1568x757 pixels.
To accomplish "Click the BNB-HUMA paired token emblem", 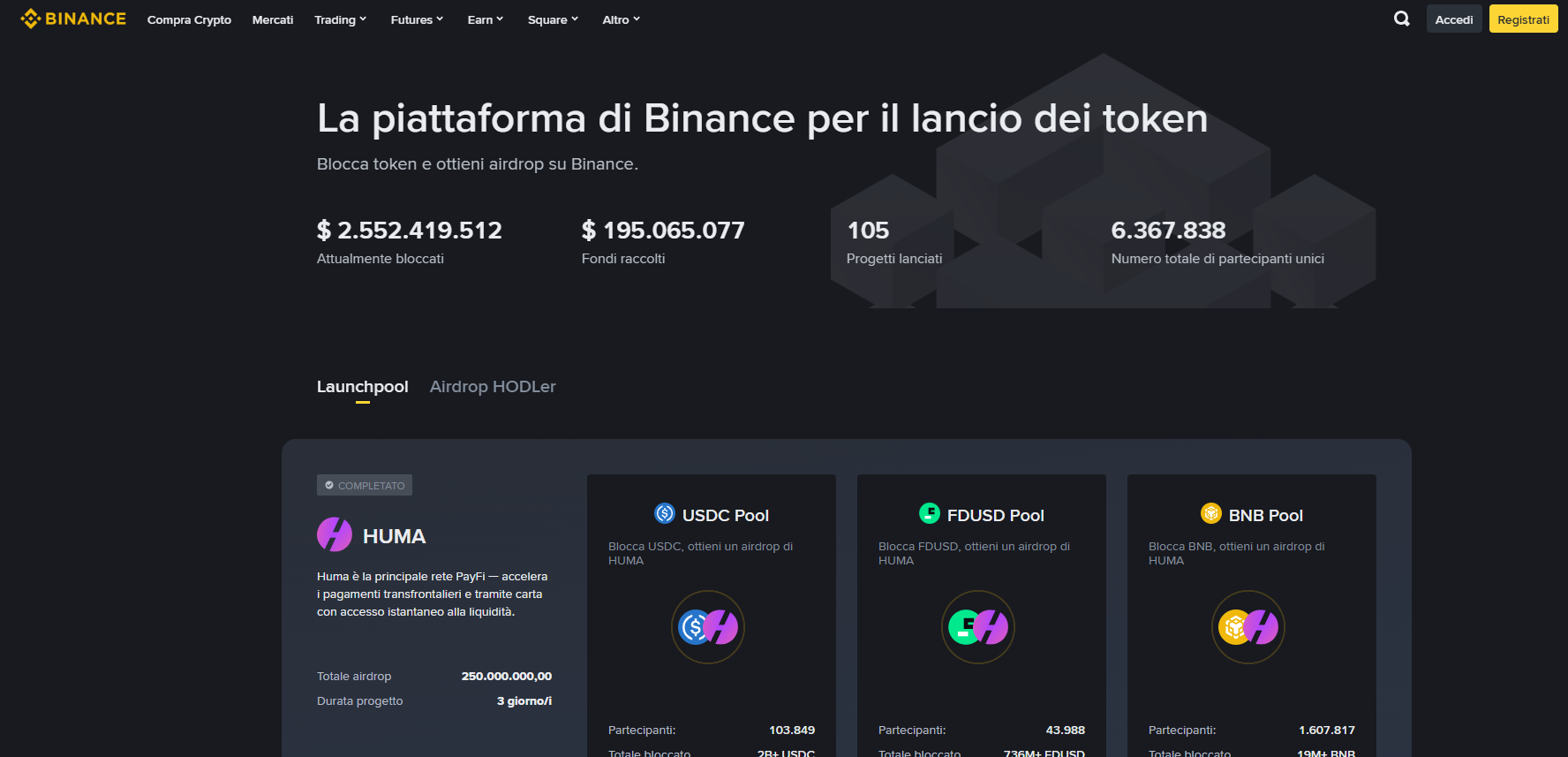I will (1248, 627).
